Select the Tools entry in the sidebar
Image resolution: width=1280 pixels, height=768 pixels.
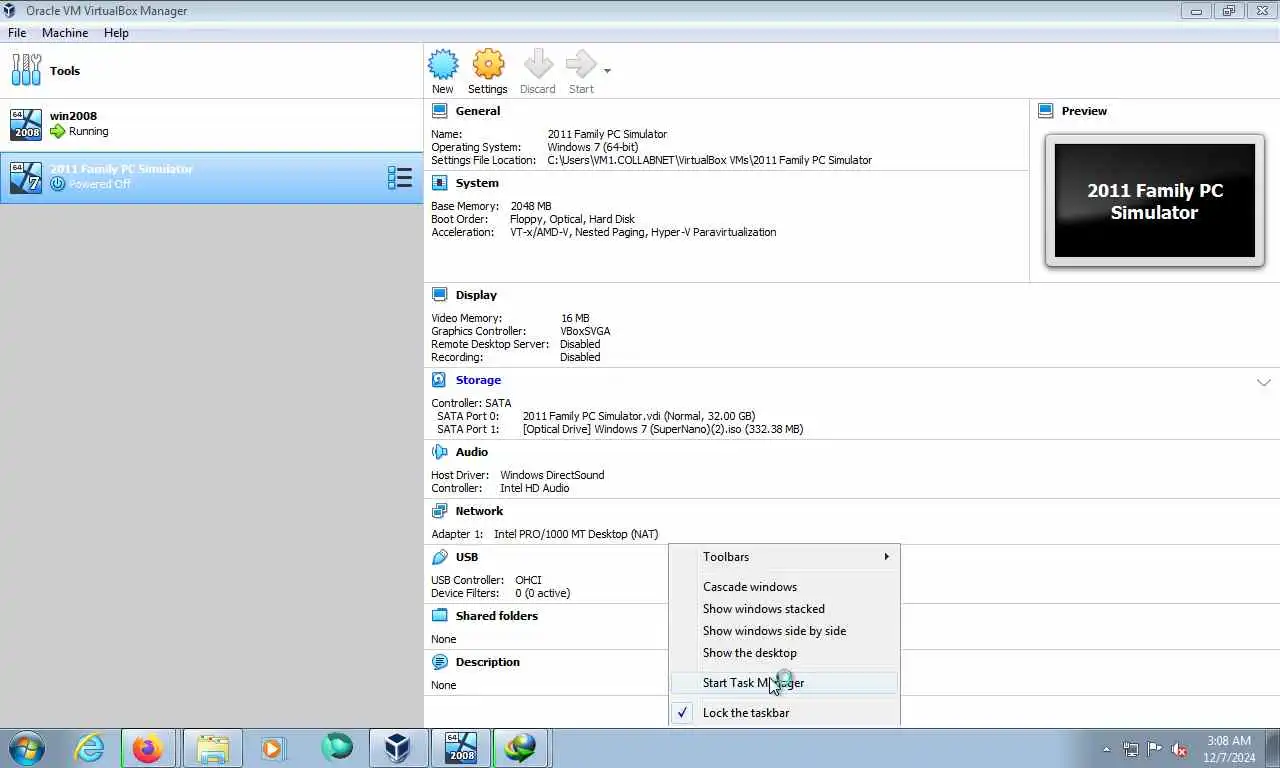tap(212, 71)
